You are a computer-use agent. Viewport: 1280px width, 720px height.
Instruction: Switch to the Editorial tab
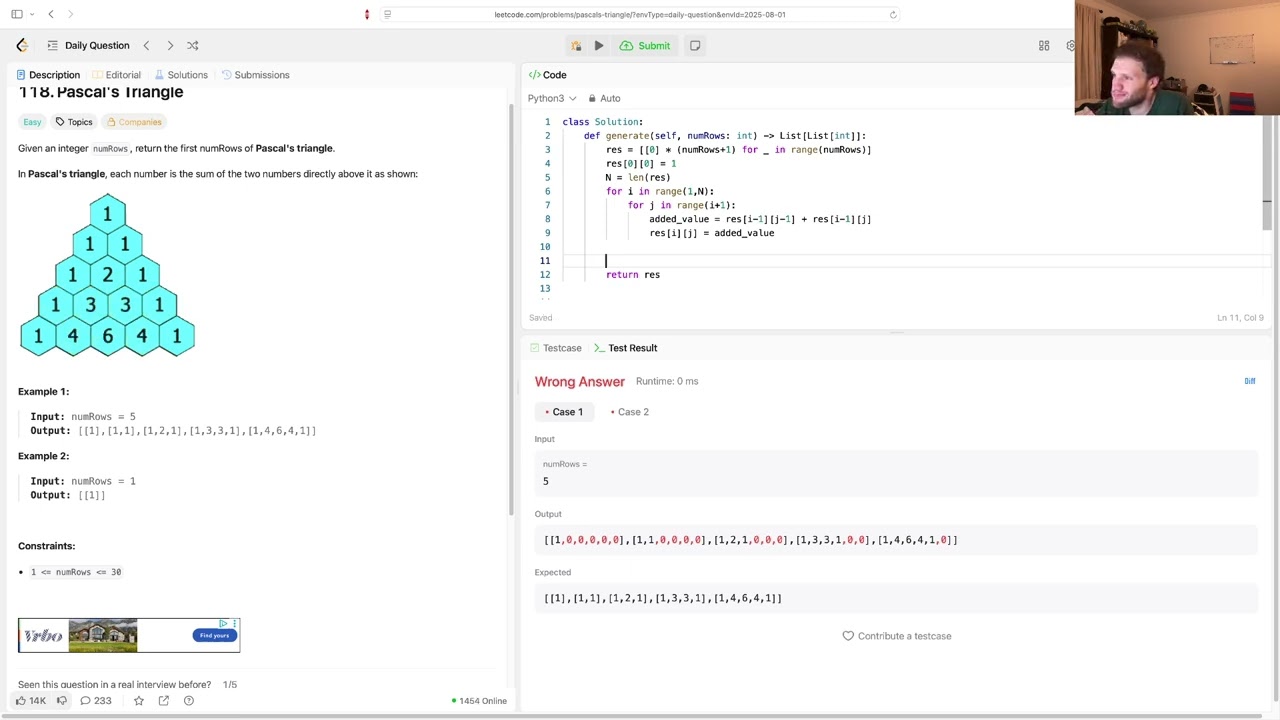116,75
